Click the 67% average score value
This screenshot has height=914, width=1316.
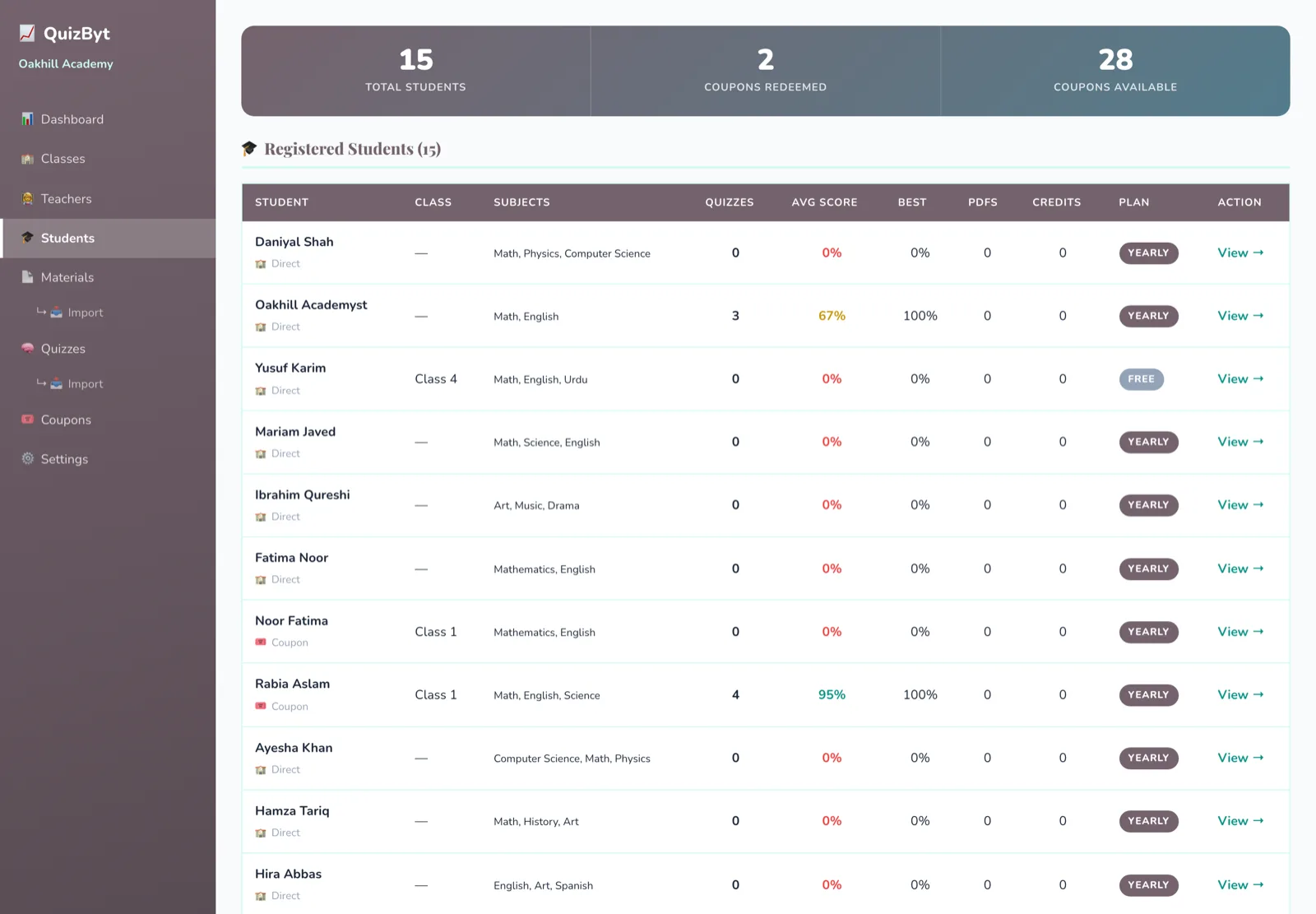point(832,316)
